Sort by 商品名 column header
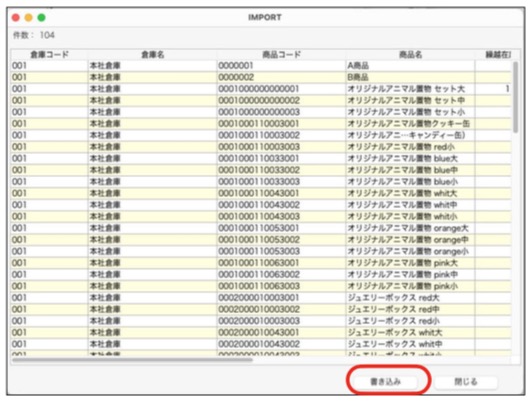532x401 pixels. coord(410,54)
